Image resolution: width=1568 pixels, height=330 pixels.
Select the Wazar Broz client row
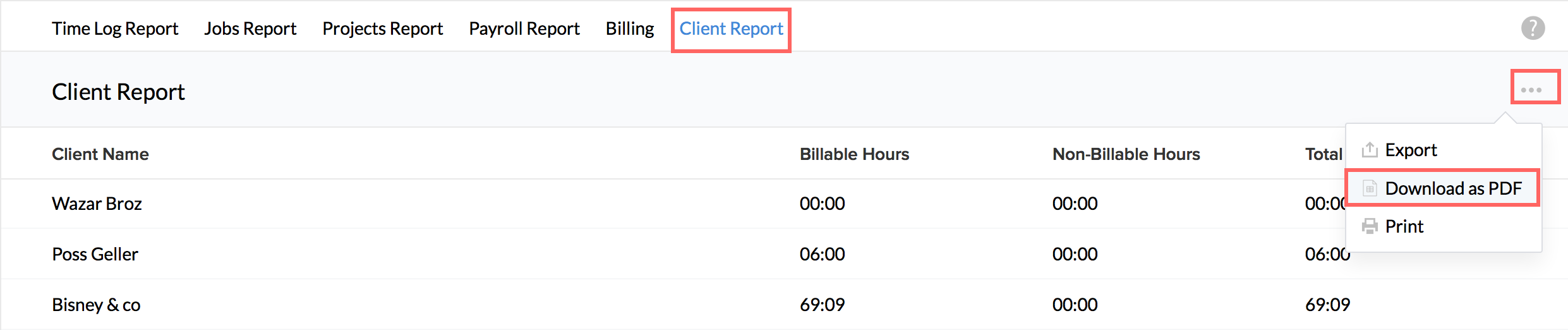point(783,204)
